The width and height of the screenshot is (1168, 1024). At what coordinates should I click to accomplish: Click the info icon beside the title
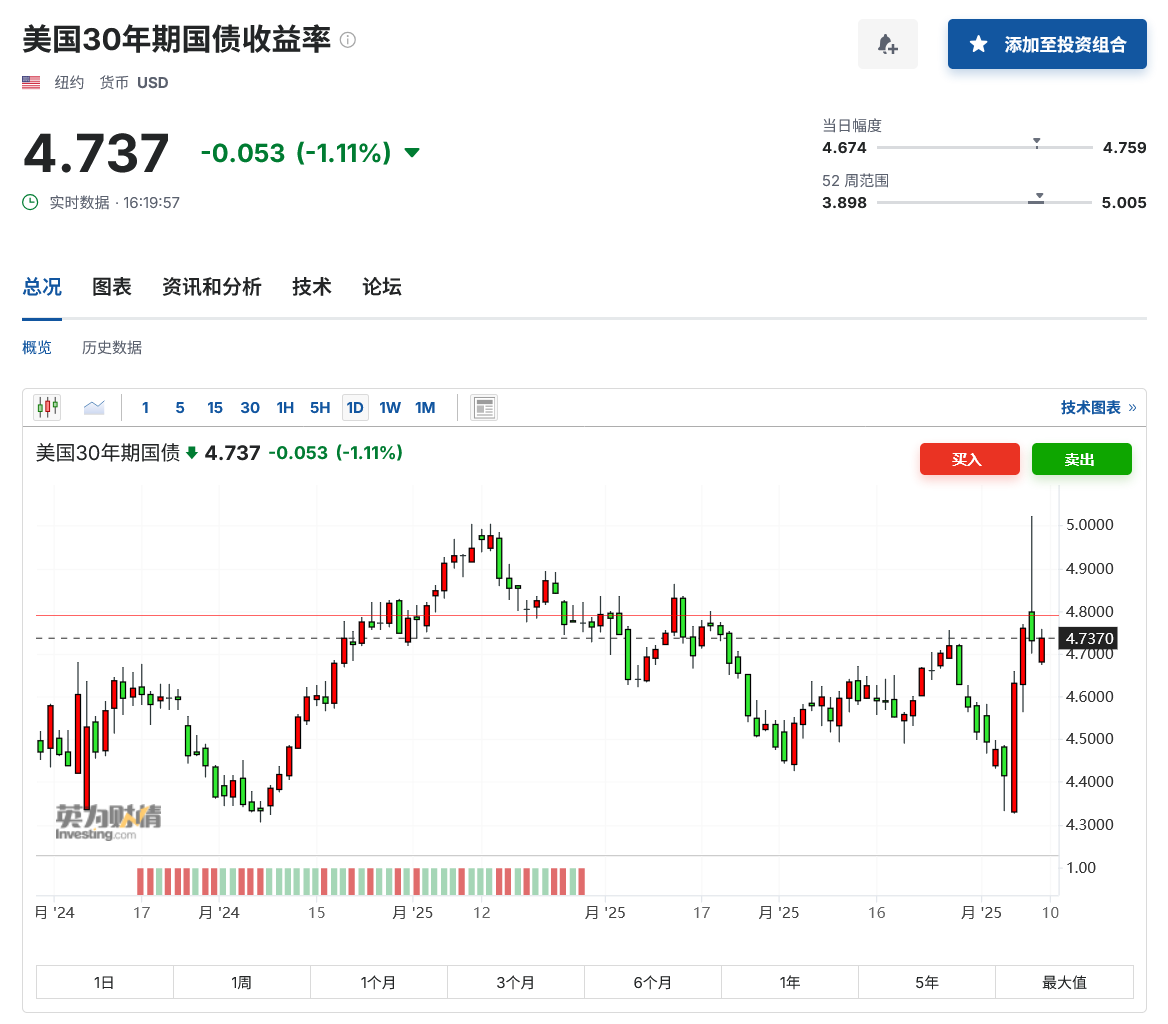(x=348, y=39)
